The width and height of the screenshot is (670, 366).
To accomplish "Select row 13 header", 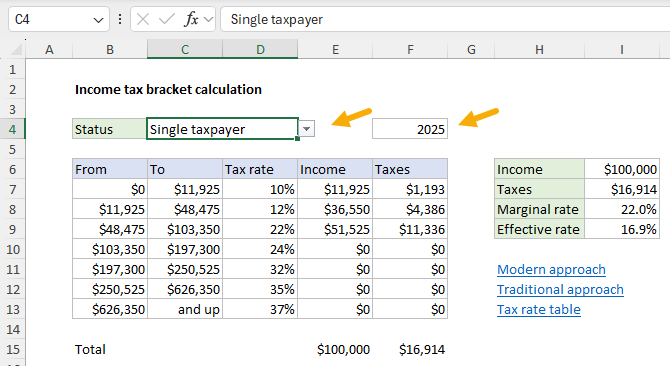I will pyautogui.click(x=13, y=310).
